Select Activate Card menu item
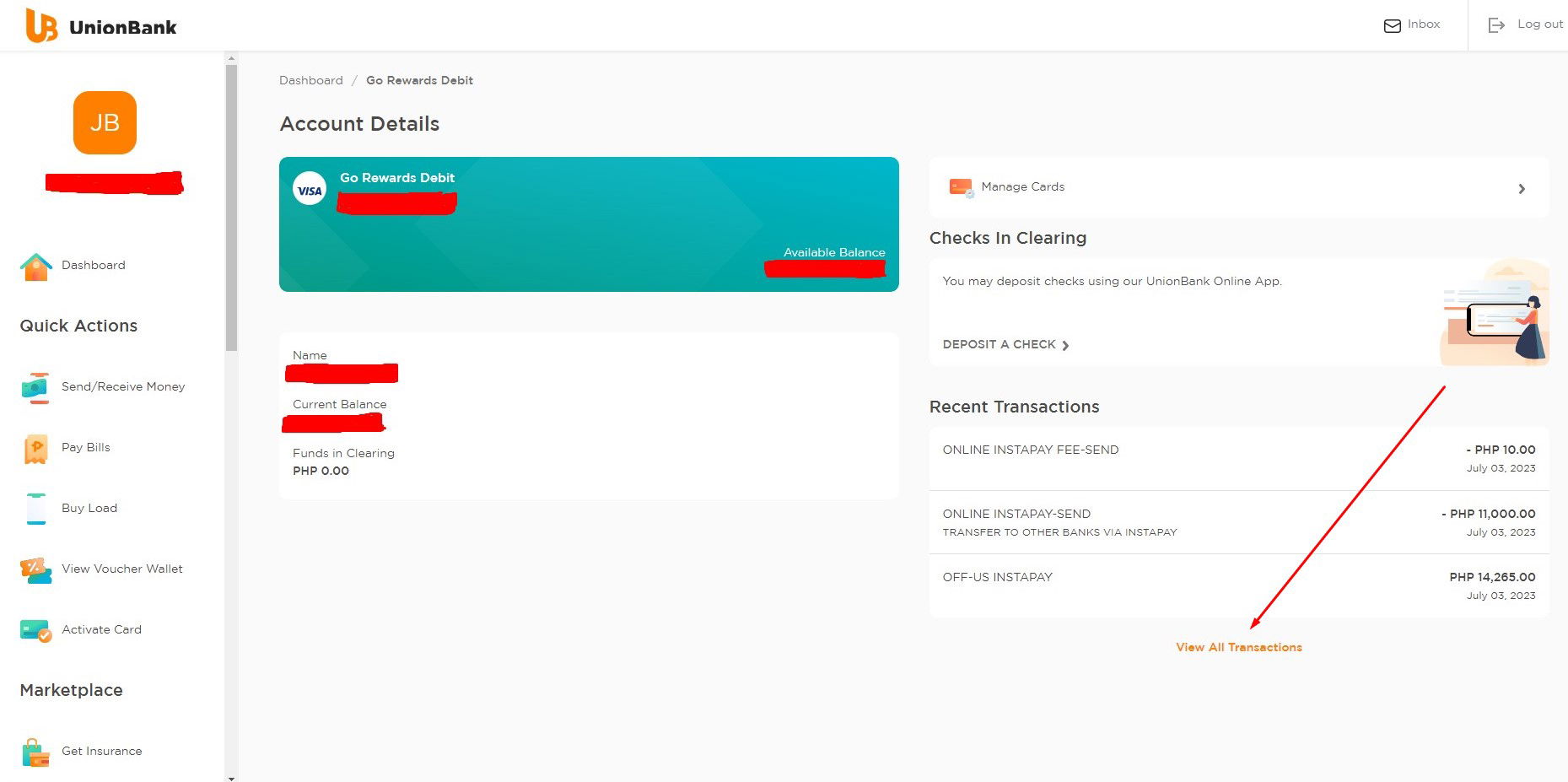Viewport: 1568px width, 782px height. pos(101,629)
